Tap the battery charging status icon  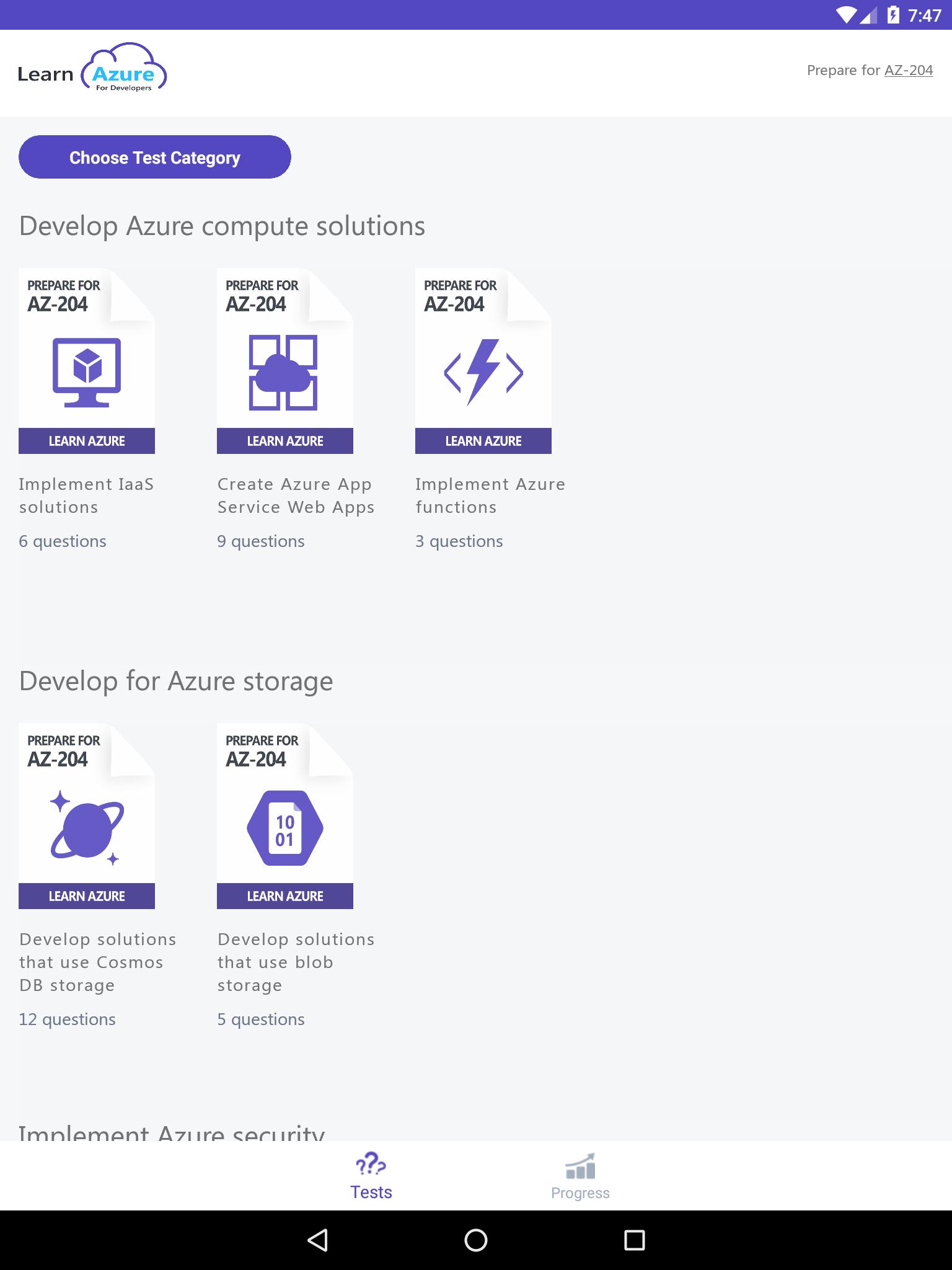893,15
